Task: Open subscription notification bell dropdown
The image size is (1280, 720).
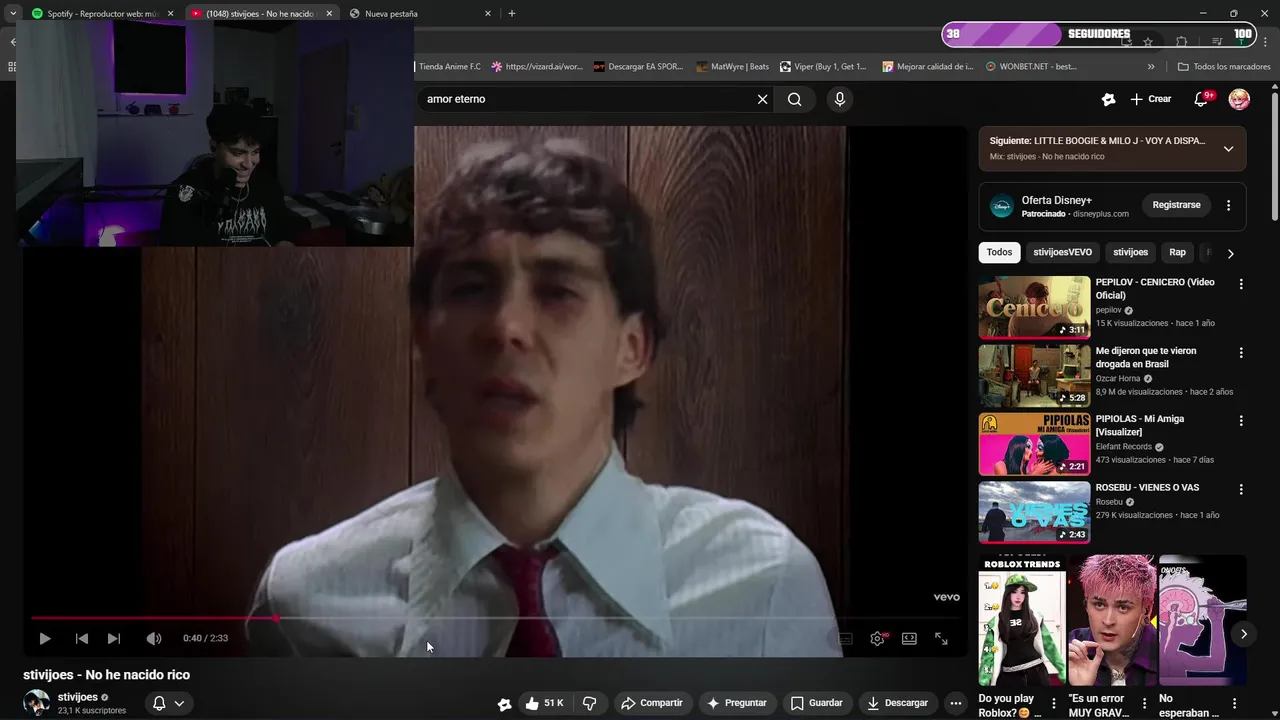Action: click(x=168, y=703)
